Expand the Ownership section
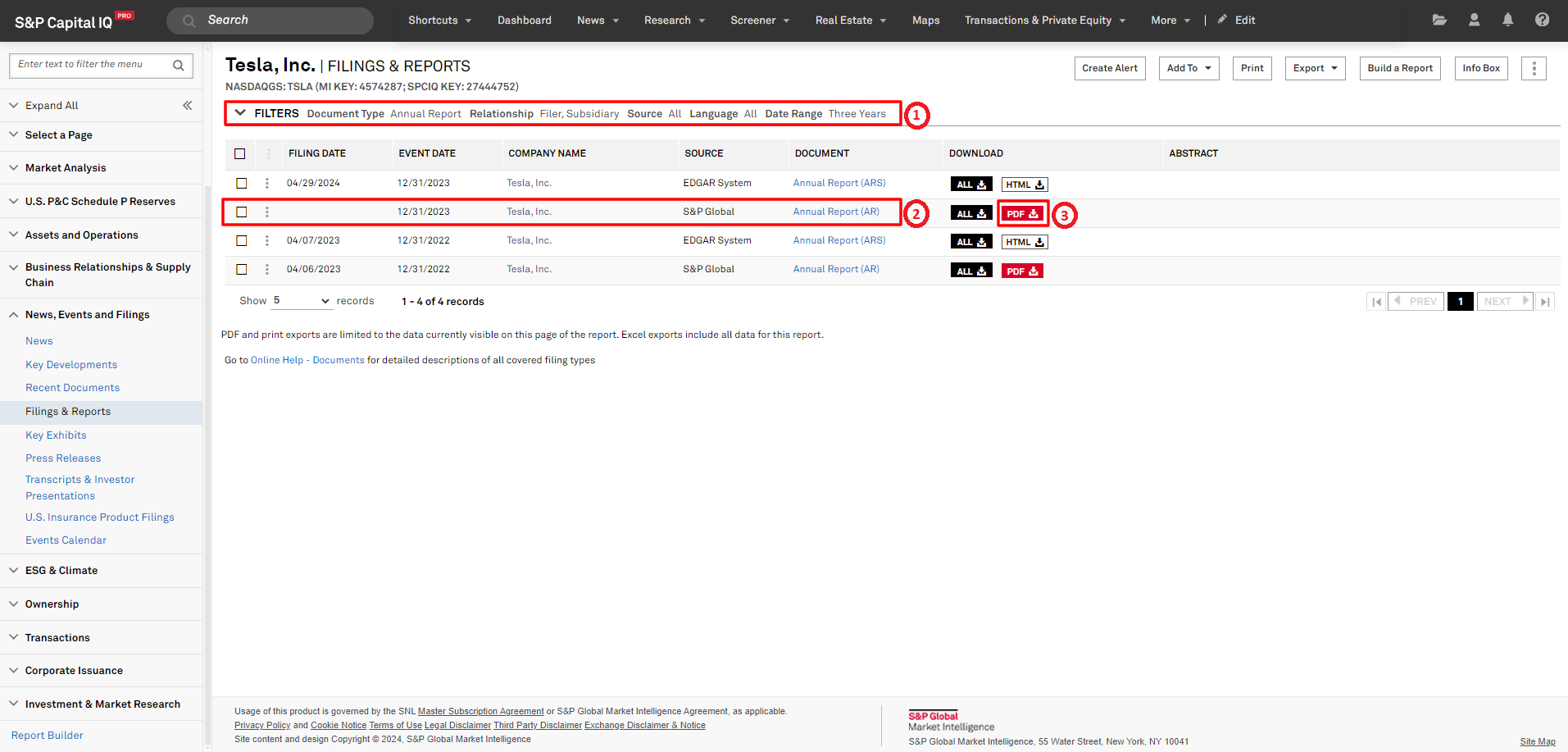The height and width of the screenshot is (752, 1568). 52,604
